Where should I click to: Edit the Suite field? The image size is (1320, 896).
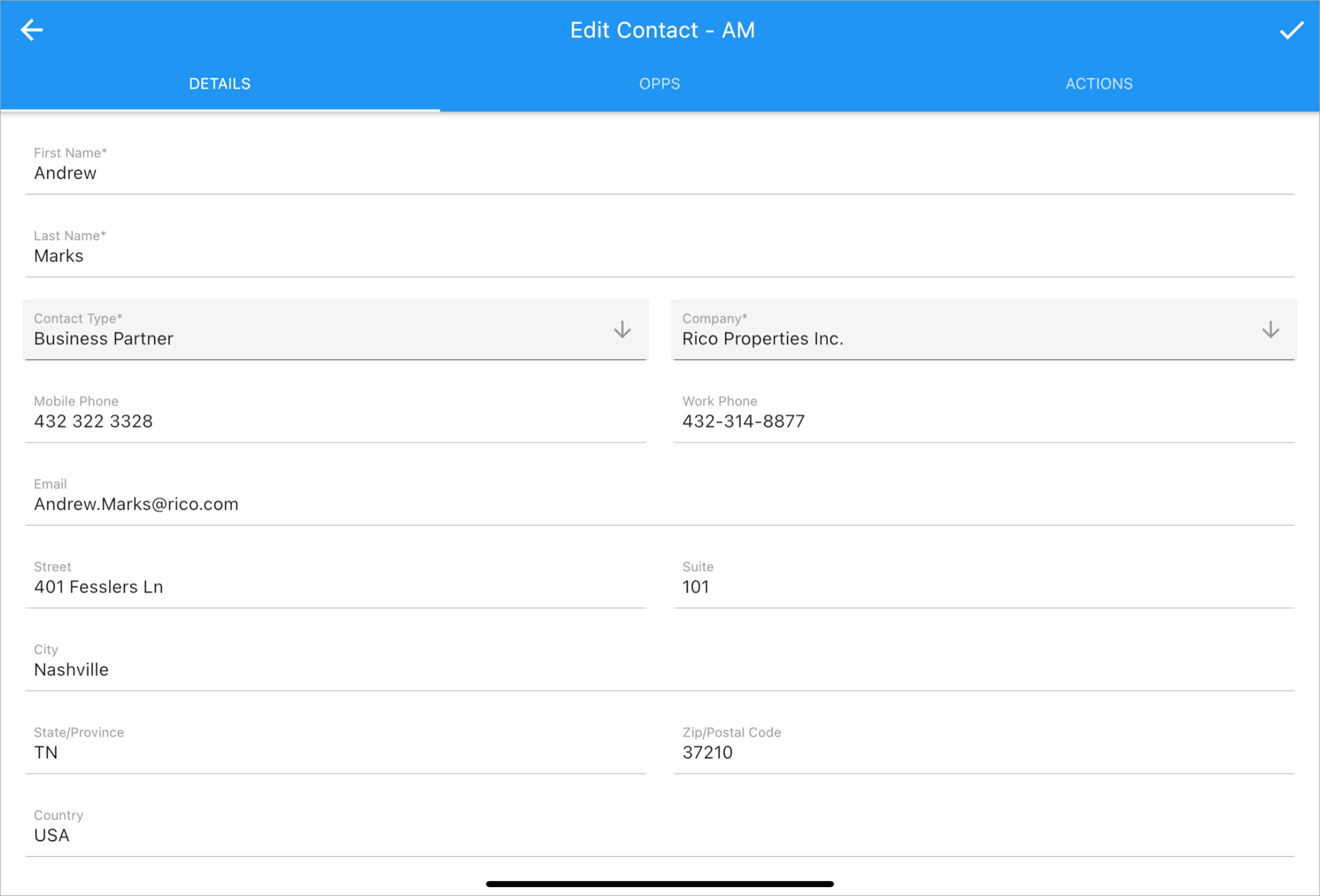984,578
